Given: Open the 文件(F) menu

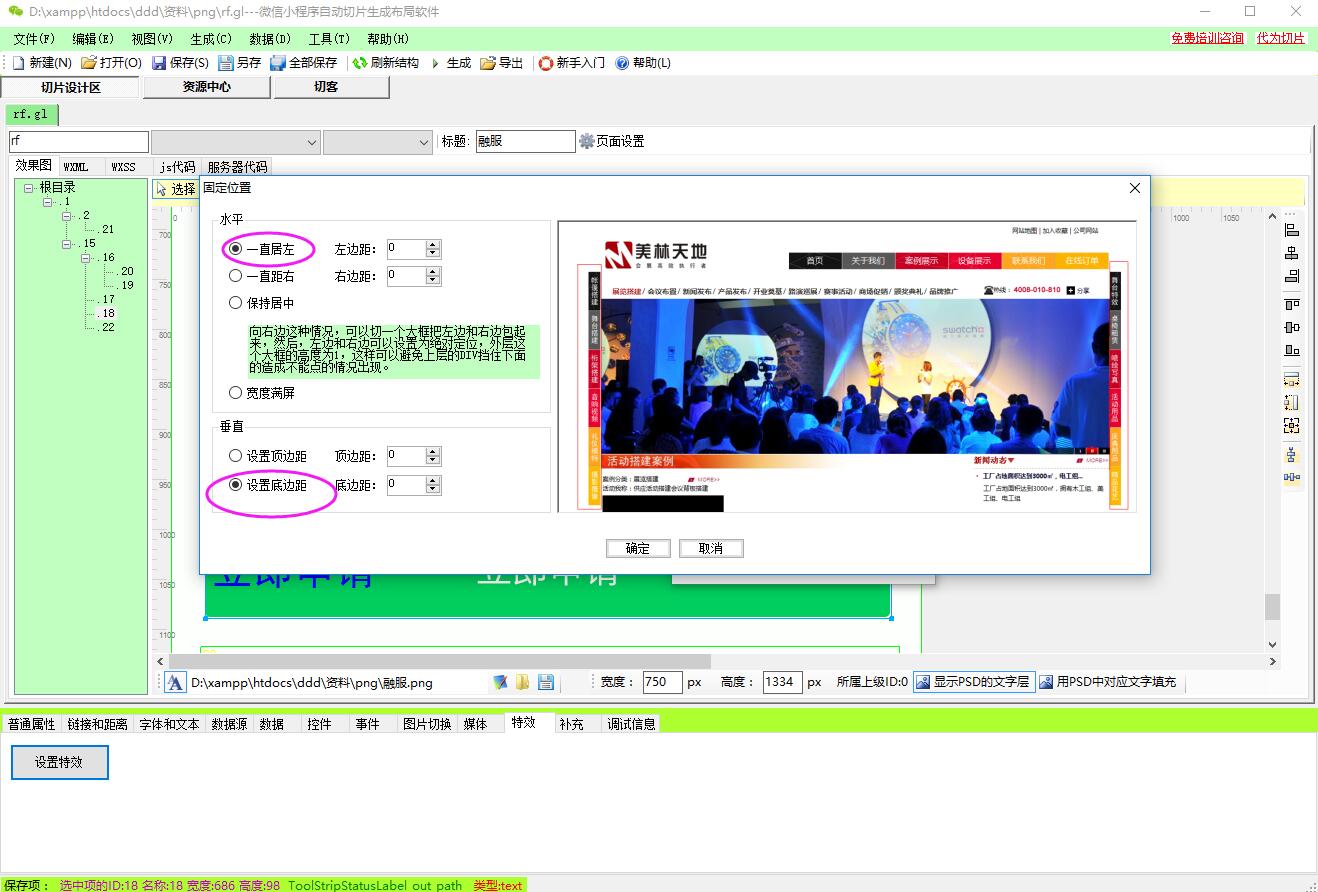Looking at the screenshot, I should point(34,39).
